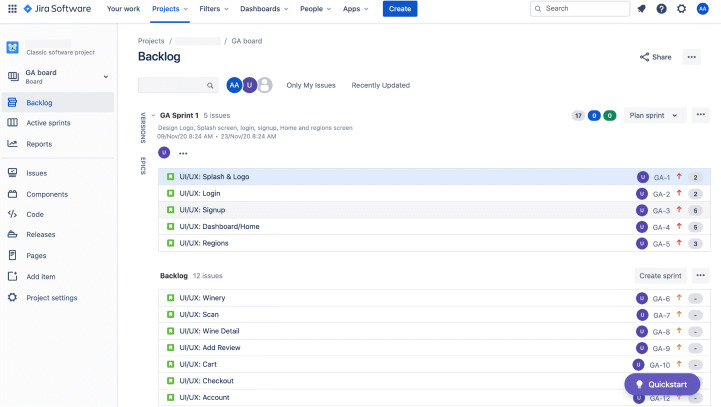
Task: Expand the Filters dropdown menu
Action: (214, 9)
